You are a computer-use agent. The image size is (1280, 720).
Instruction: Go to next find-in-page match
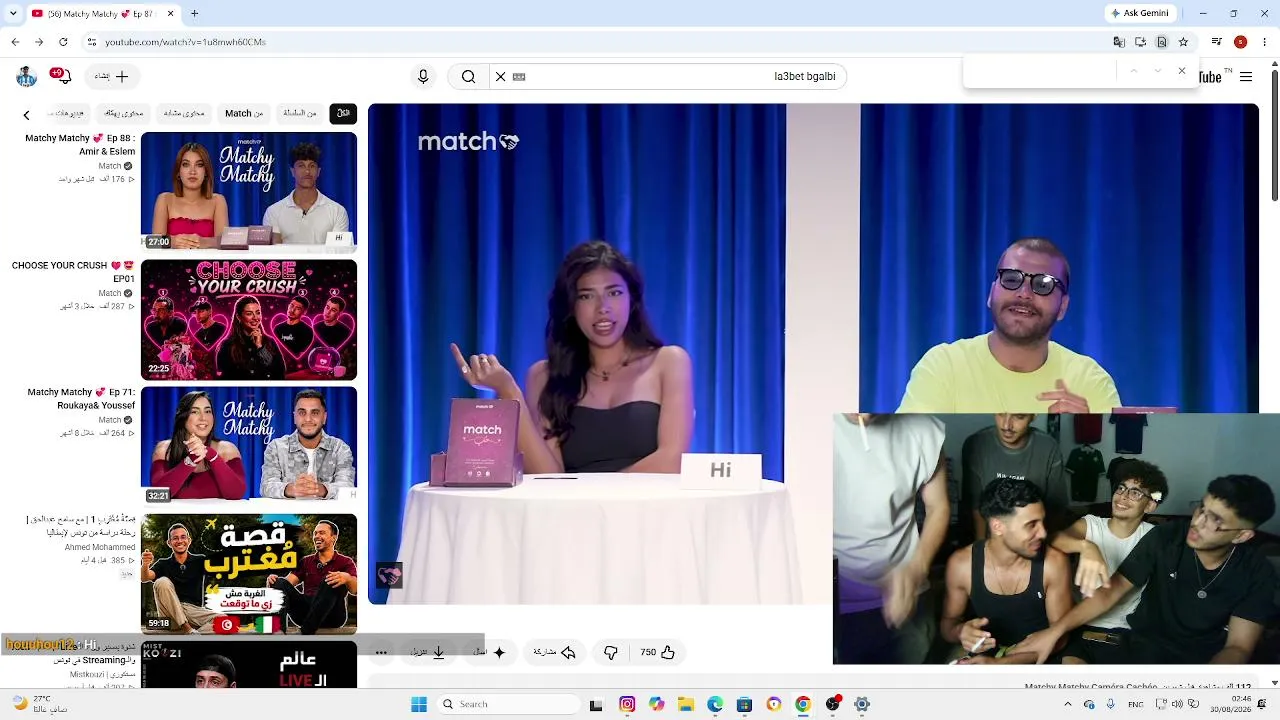(x=1157, y=71)
